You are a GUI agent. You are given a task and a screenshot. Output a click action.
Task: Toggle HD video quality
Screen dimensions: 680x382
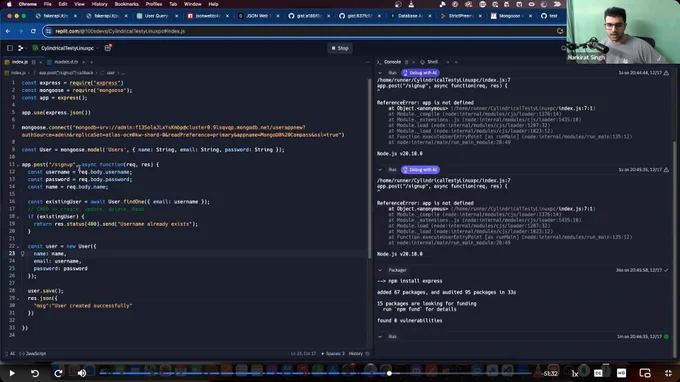pyautogui.click(x=621, y=373)
